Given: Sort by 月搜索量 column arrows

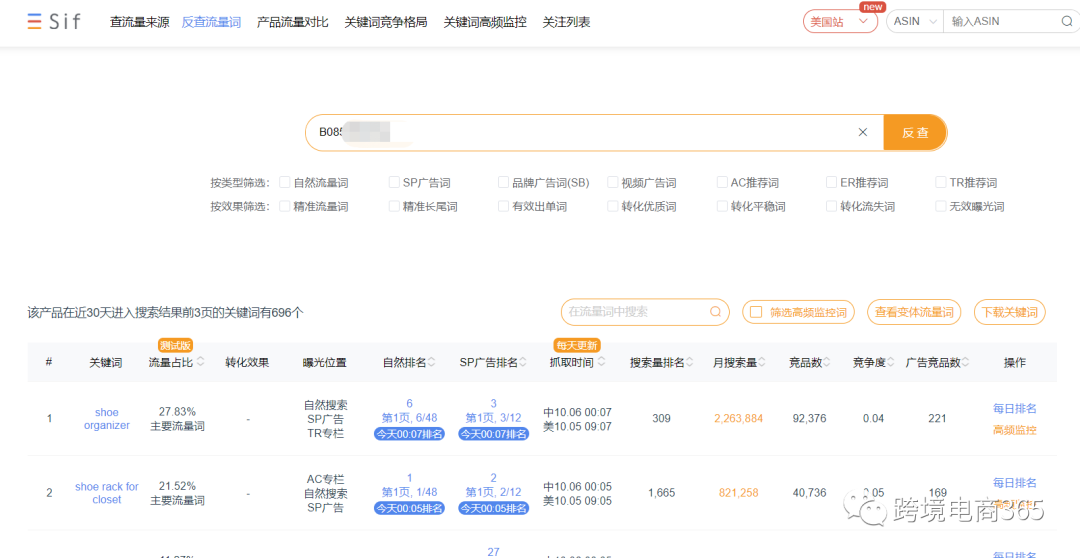Looking at the screenshot, I should click(x=762, y=362).
